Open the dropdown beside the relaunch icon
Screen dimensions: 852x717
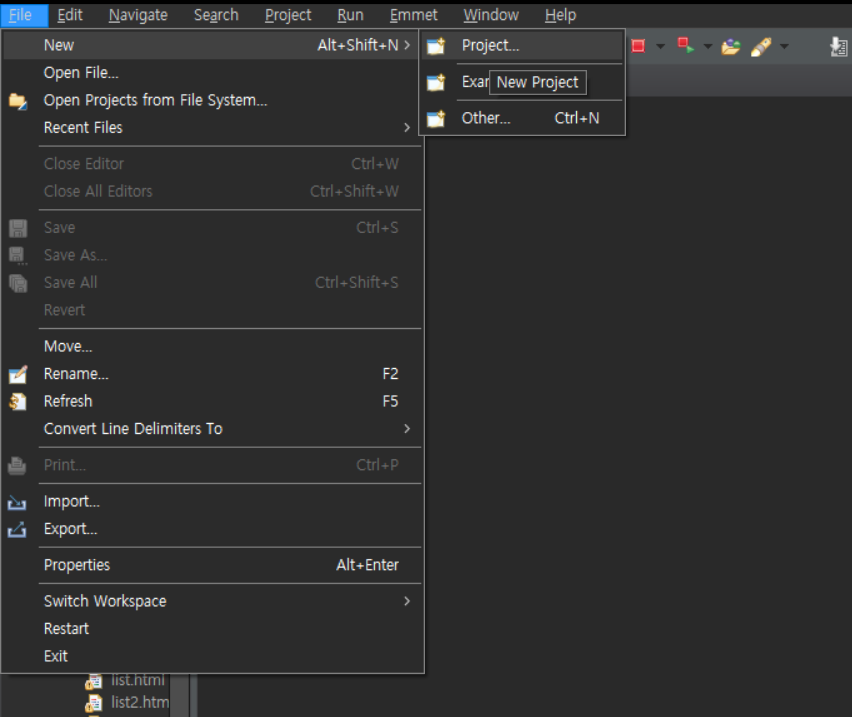(708, 47)
